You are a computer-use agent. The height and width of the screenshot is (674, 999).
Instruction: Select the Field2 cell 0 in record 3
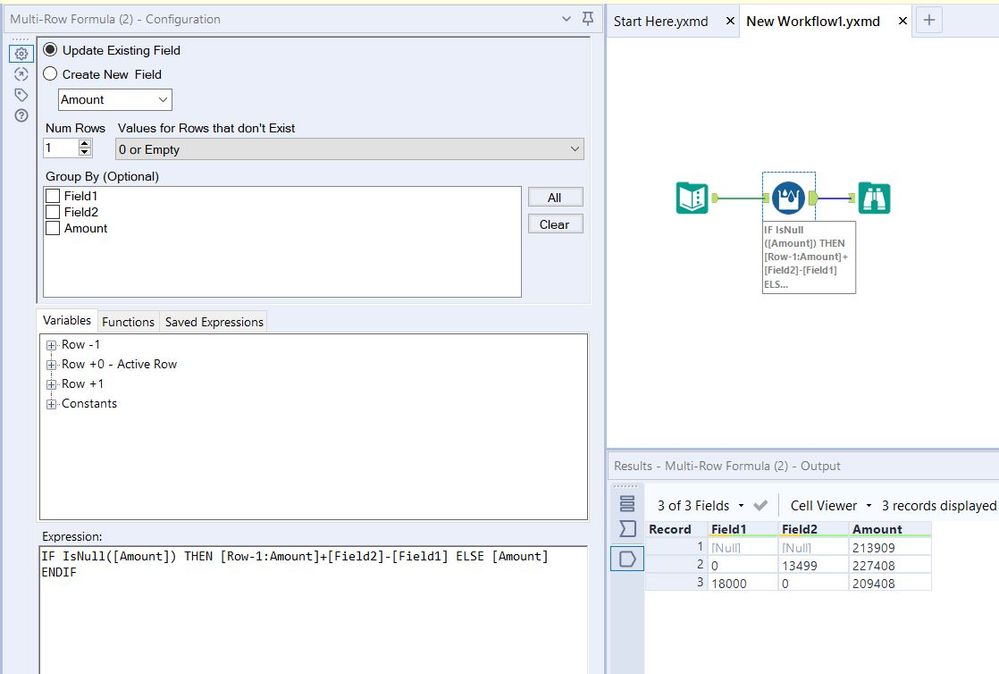click(x=814, y=583)
